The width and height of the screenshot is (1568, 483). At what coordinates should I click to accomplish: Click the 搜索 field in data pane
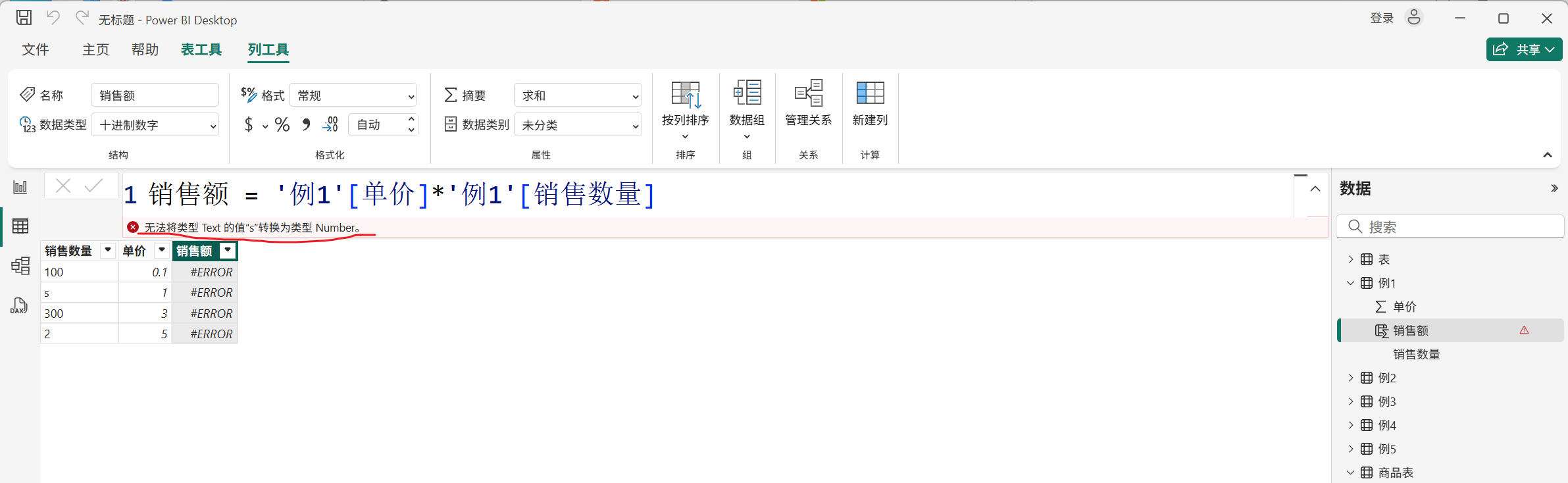1450,227
